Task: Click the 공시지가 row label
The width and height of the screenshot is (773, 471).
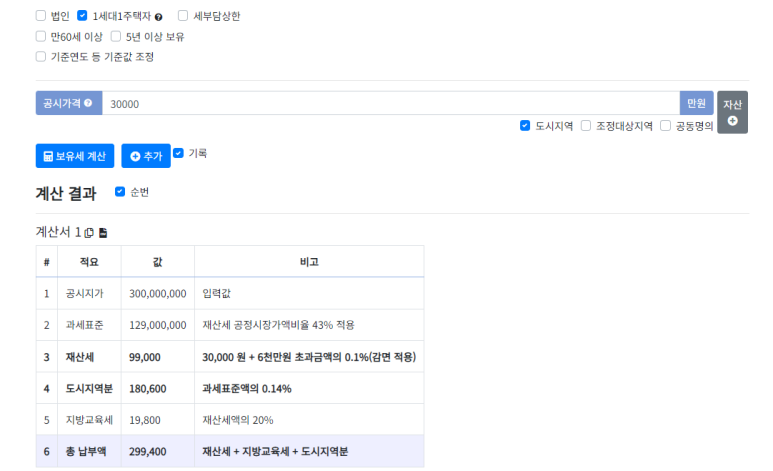Action: (85, 293)
